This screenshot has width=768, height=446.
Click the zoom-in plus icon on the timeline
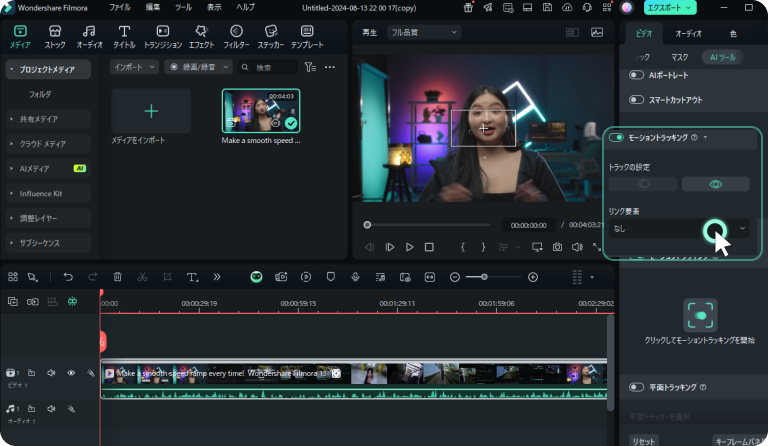tap(533, 277)
